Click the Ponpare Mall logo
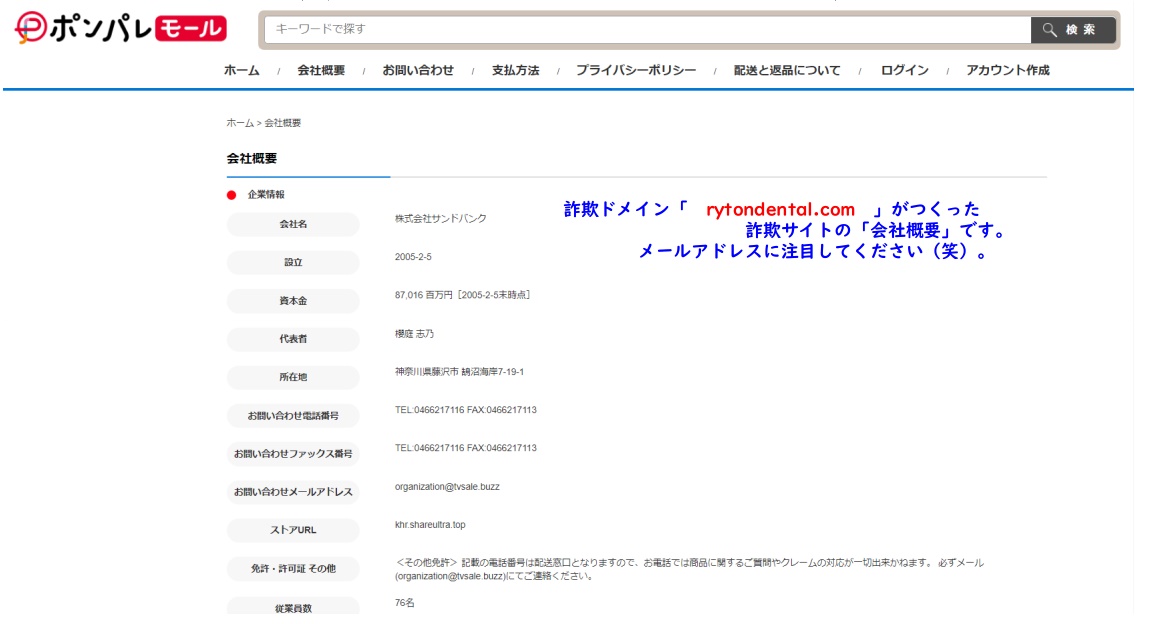The width and height of the screenshot is (1150, 624). (120, 29)
